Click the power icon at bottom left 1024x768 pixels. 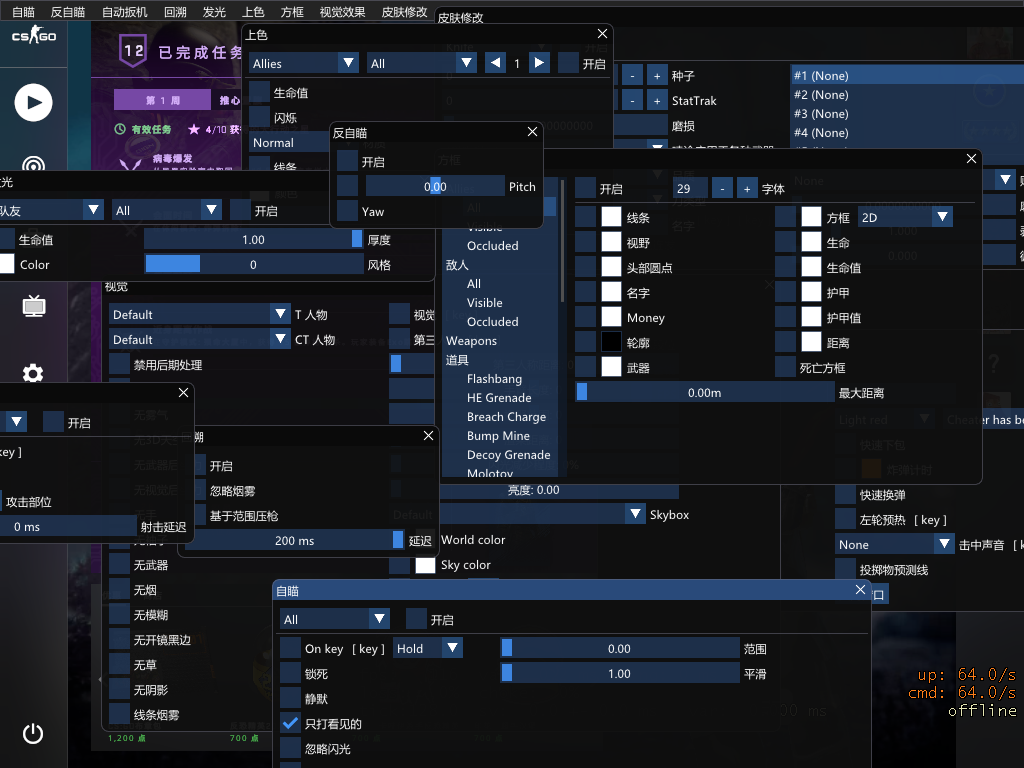(33, 733)
